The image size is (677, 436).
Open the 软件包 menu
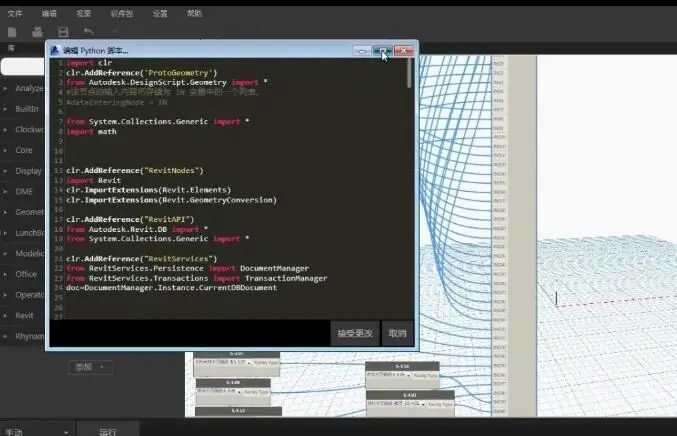pos(122,14)
